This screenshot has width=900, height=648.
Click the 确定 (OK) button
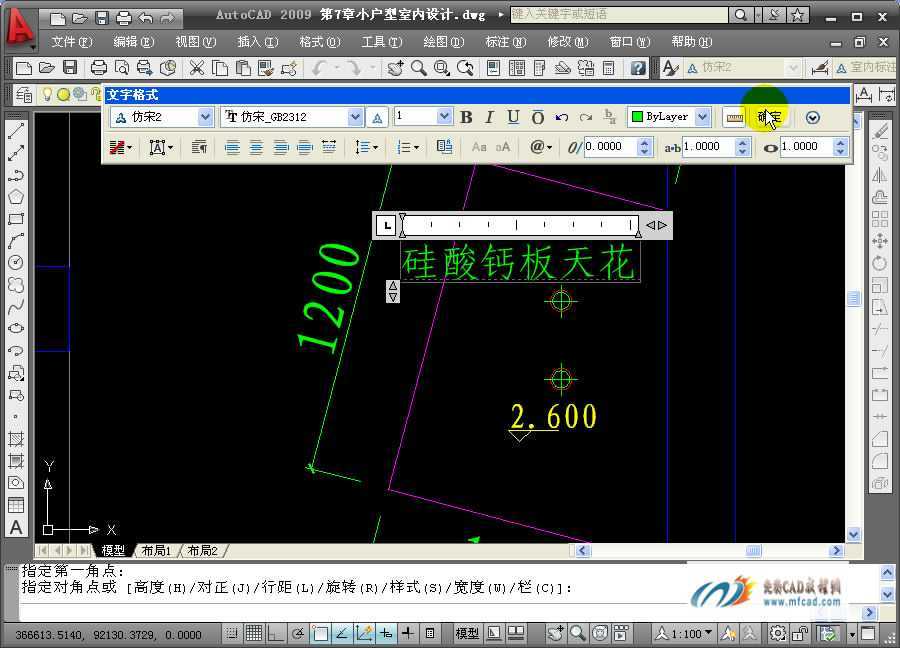(x=769, y=118)
